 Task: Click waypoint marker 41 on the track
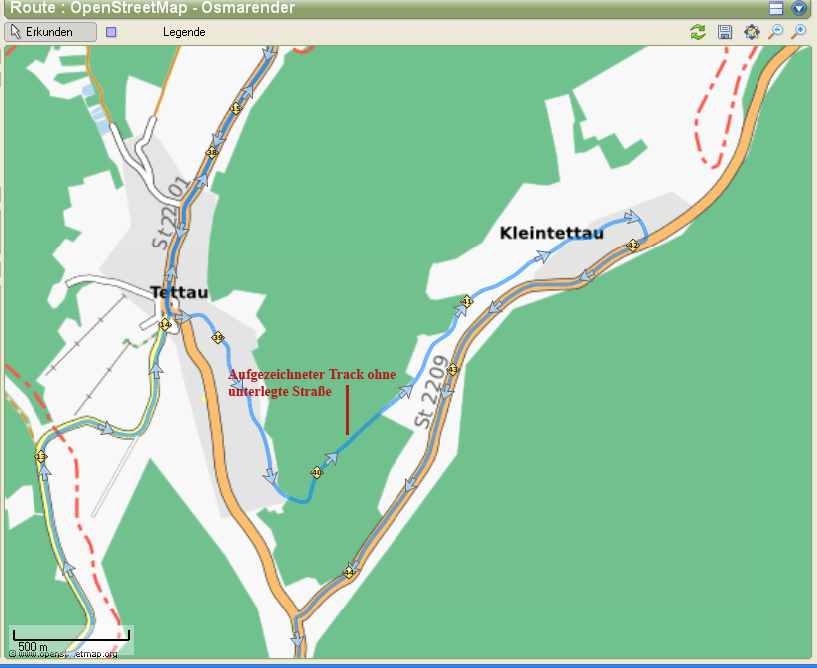point(466,301)
